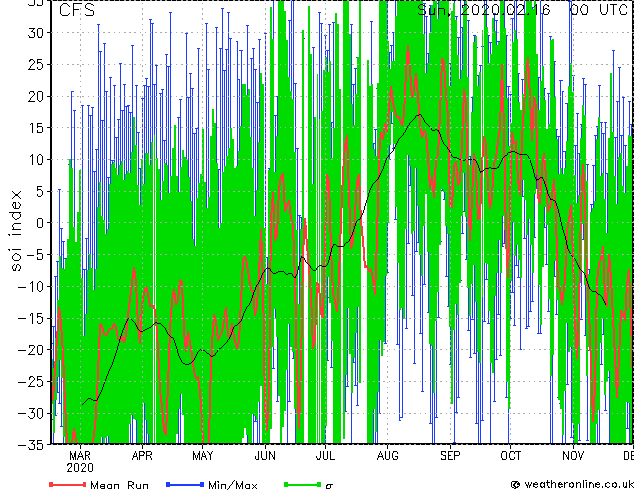Click the '00 UTC' run time text
This screenshot has width=634, height=490.
tap(598, 10)
